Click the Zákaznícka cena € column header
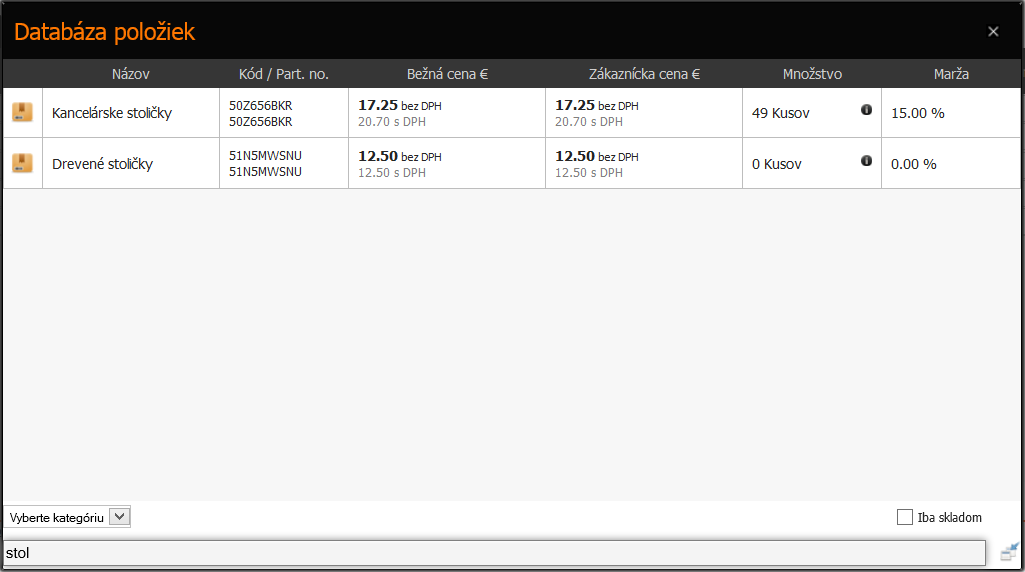The width and height of the screenshot is (1025, 572). point(644,74)
